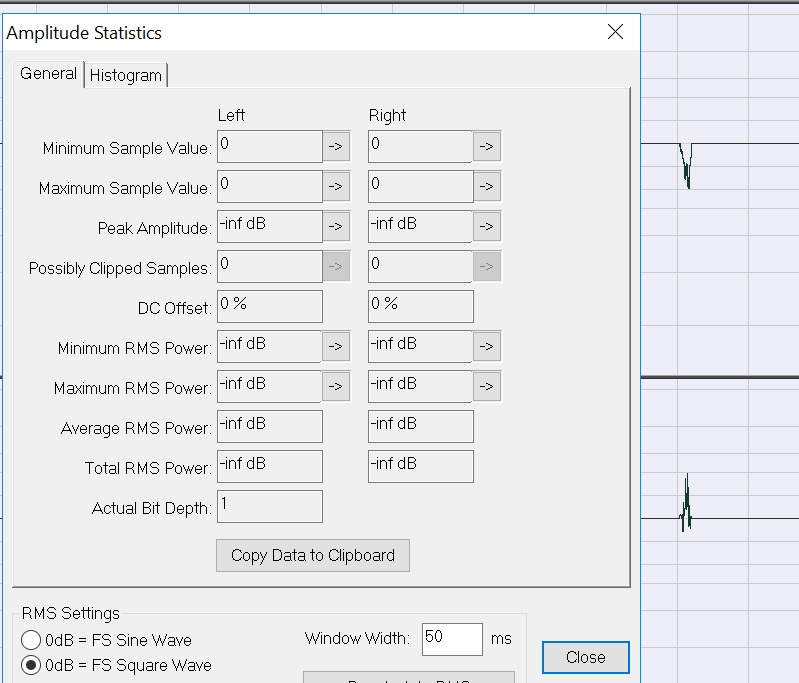Select 0dB = FS Sine Wave option
The height and width of the screenshot is (683, 799).
tap(31, 640)
